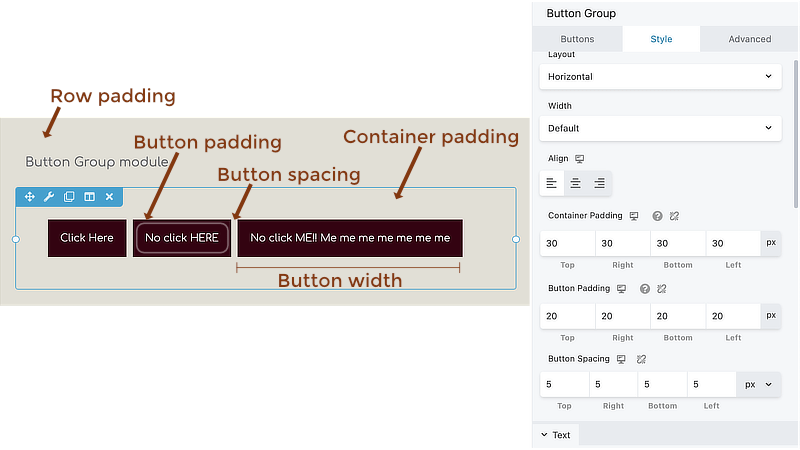
Task: Edit Button Padding Top field
Action: [x=567, y=316]
